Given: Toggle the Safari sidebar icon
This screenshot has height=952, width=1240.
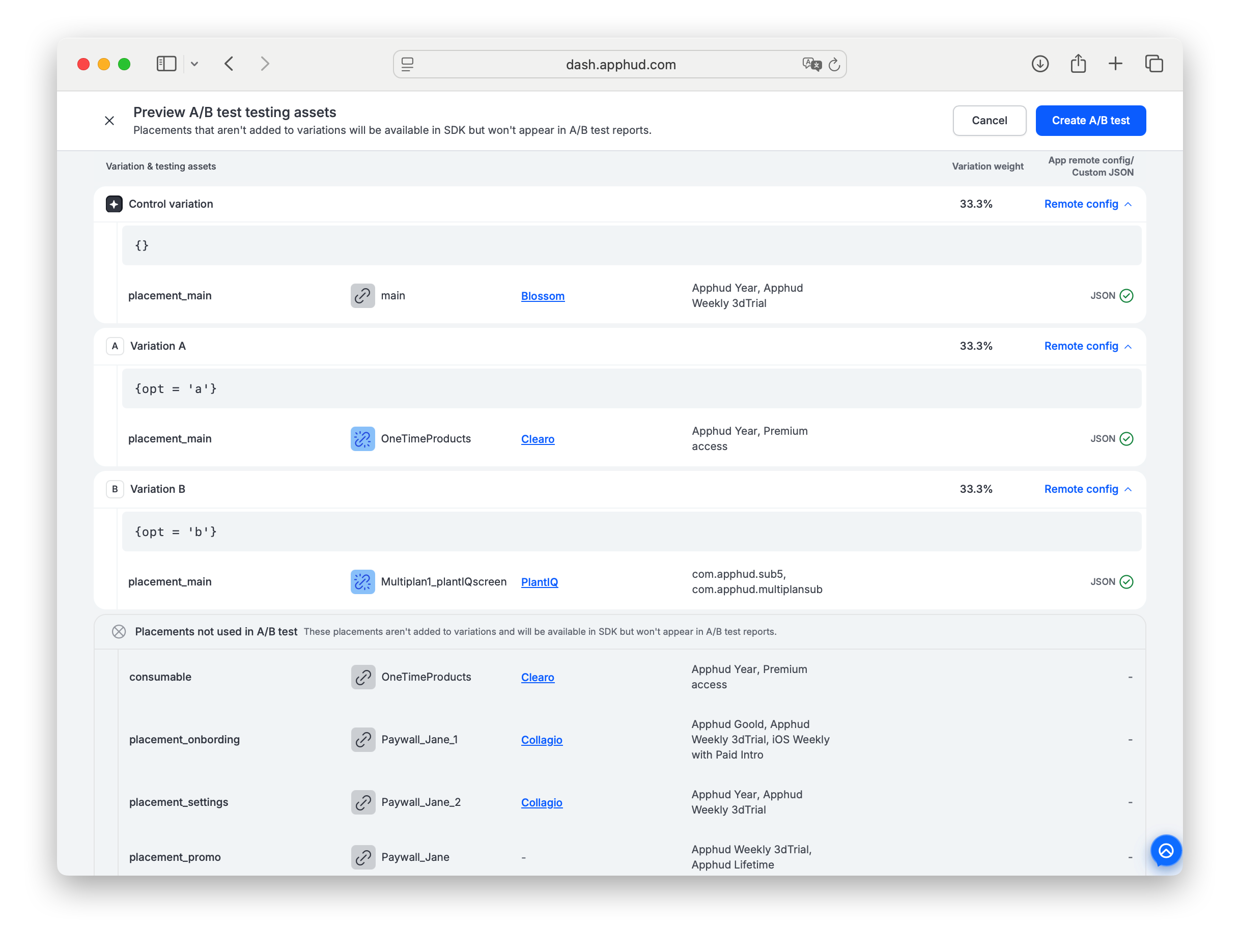Looking at the screenshot, I should 166,64.
